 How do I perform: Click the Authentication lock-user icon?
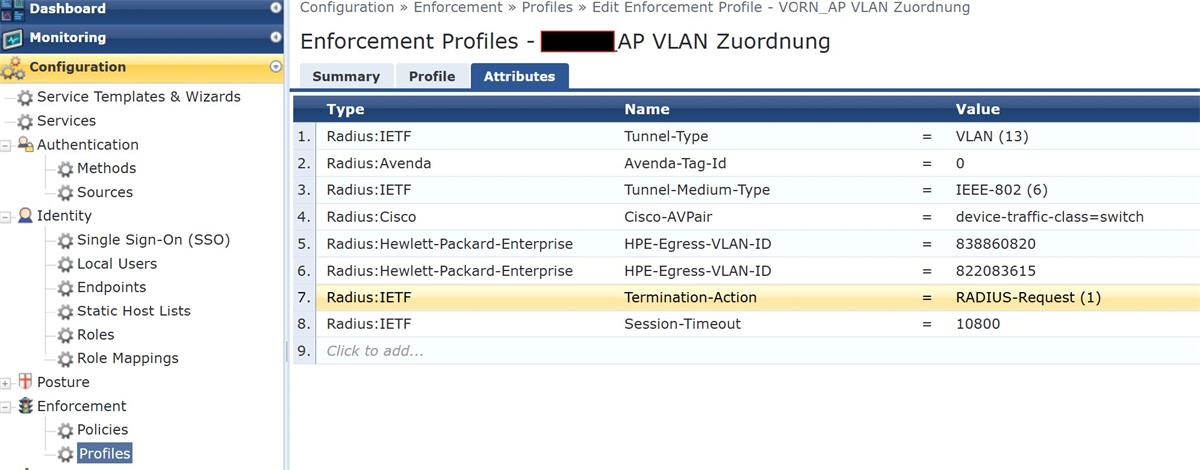click(x=26, y=145)
